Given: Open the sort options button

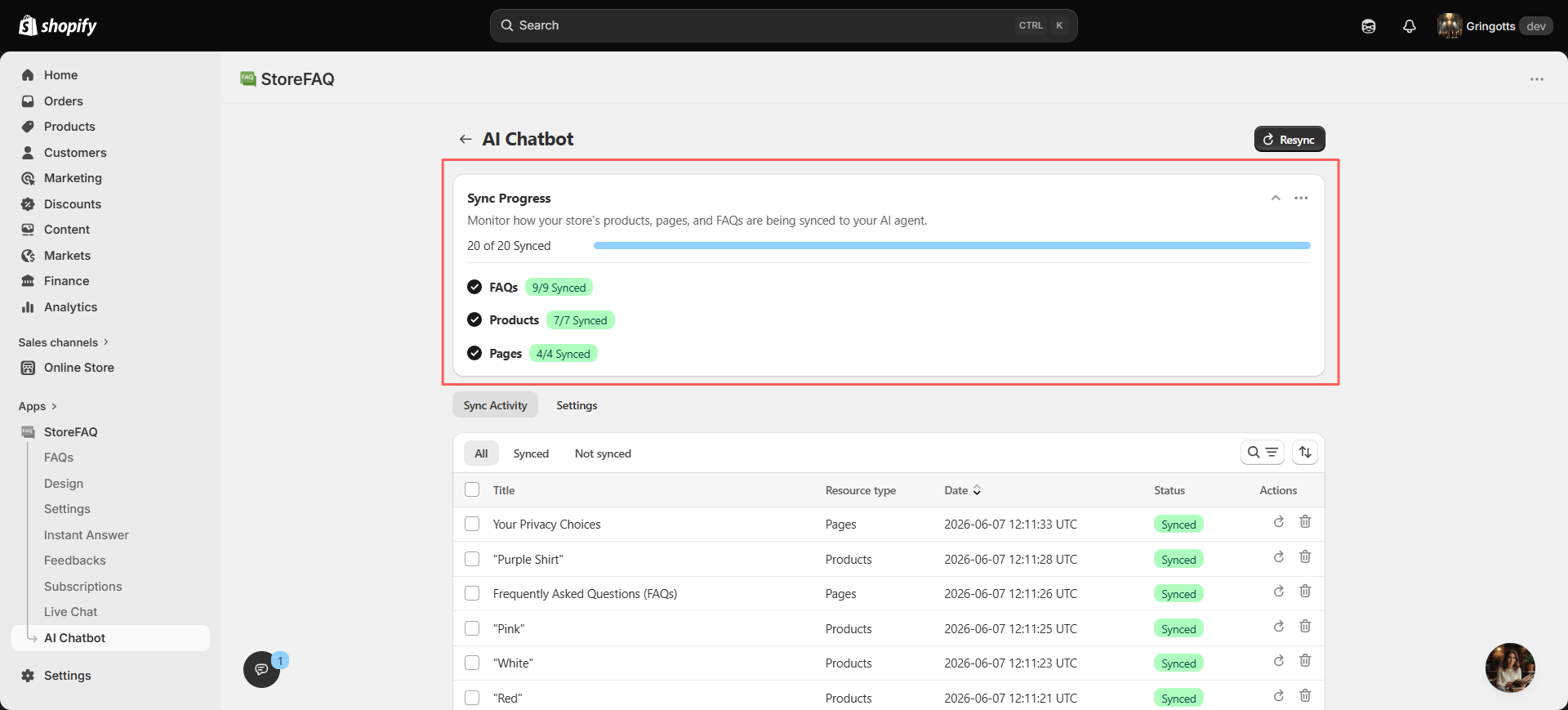Looking at the screenshot, I should coord(1305,452).
